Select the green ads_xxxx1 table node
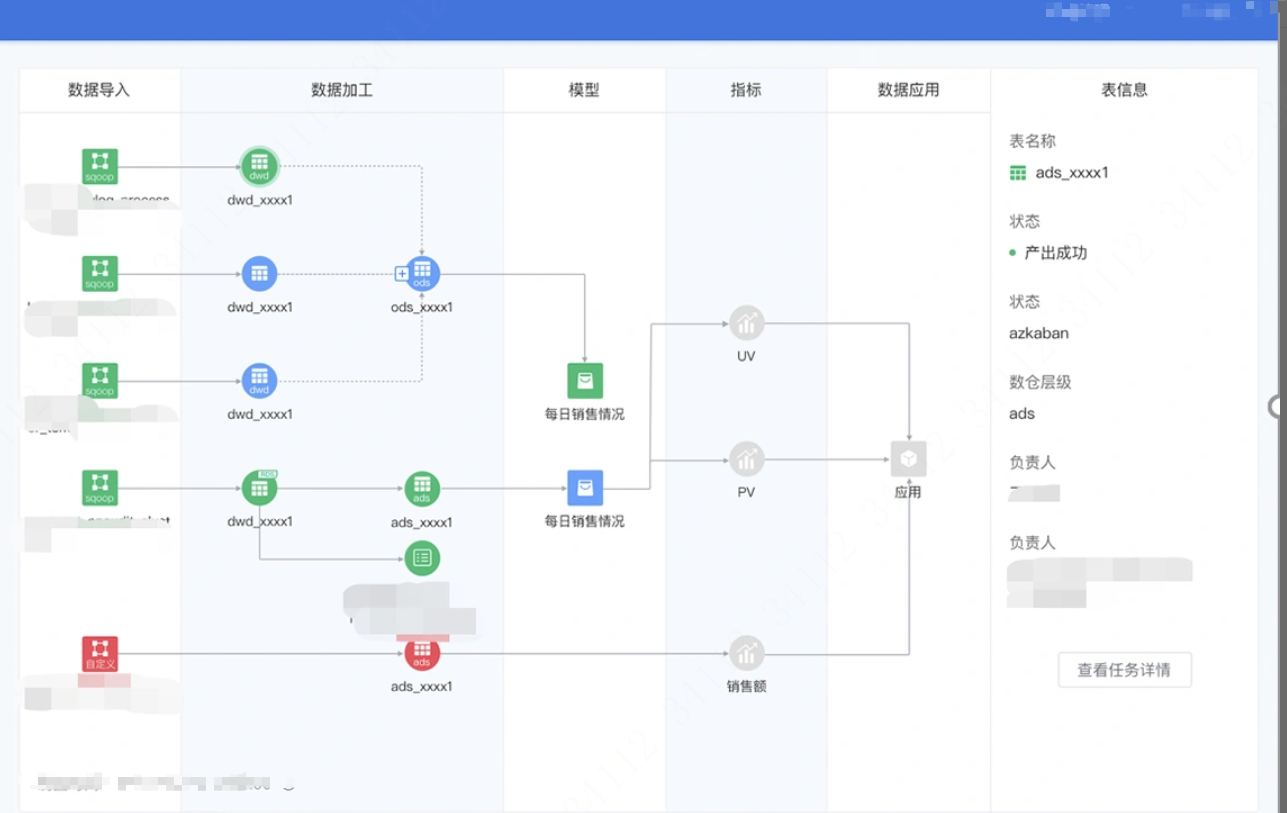The image size is (1287, 813). coord(422,489)
